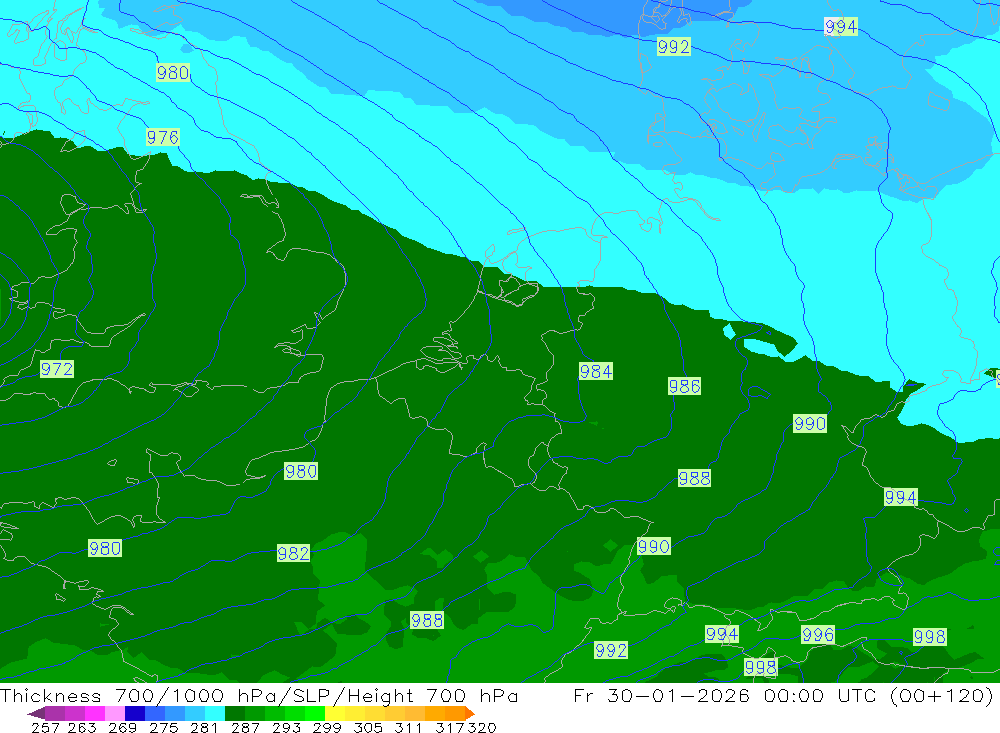Click the 980 label above the 976 label

[x=173, y=72]
